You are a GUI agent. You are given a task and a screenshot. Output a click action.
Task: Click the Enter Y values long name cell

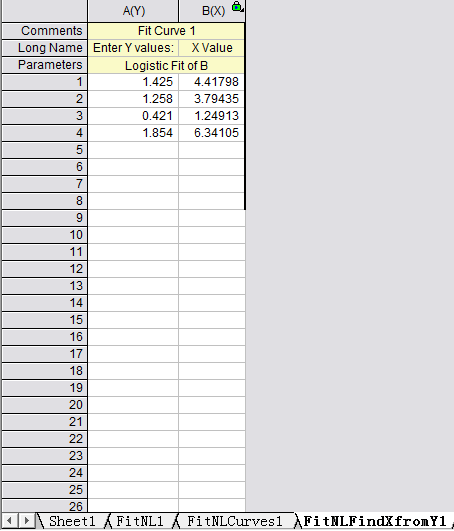tap(133, 48)
